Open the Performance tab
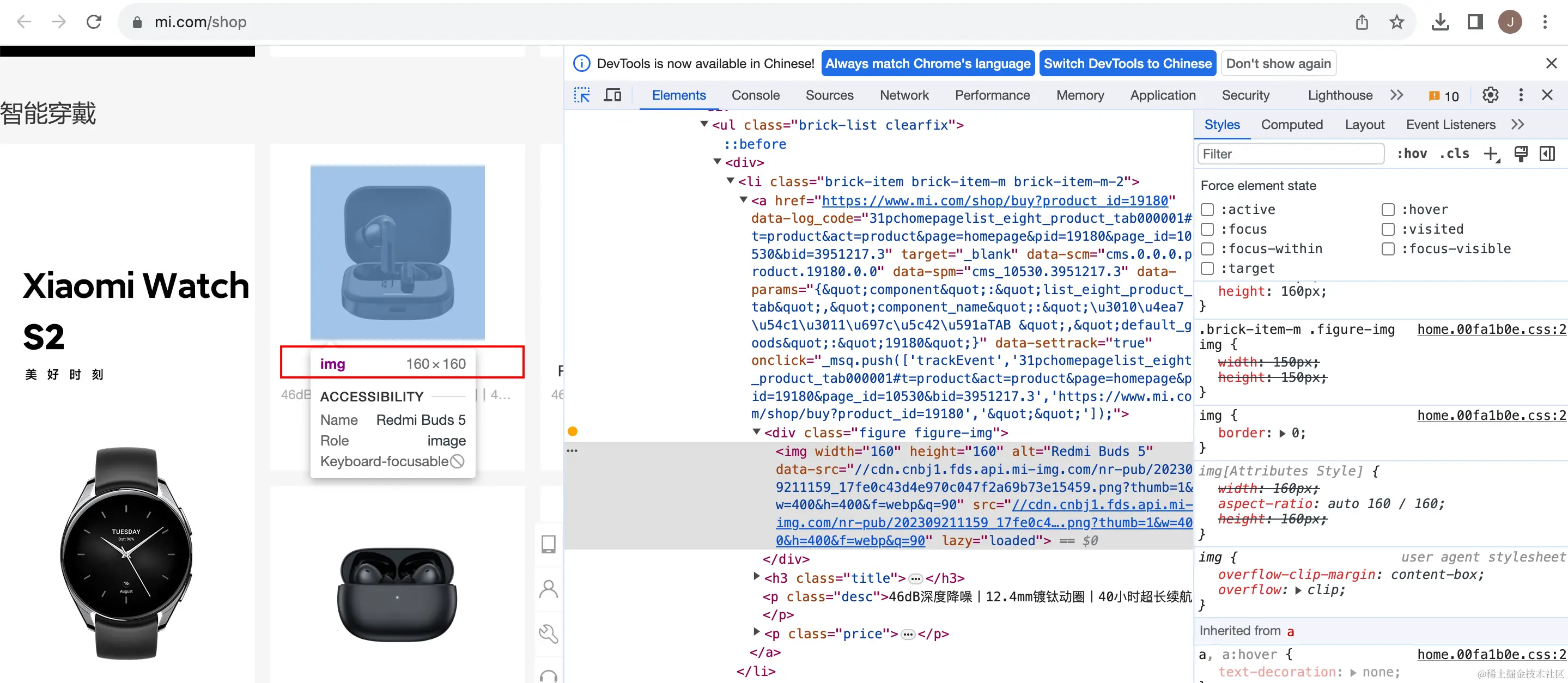The height and width of the screenshot is (683, 1568). (992, 95)
